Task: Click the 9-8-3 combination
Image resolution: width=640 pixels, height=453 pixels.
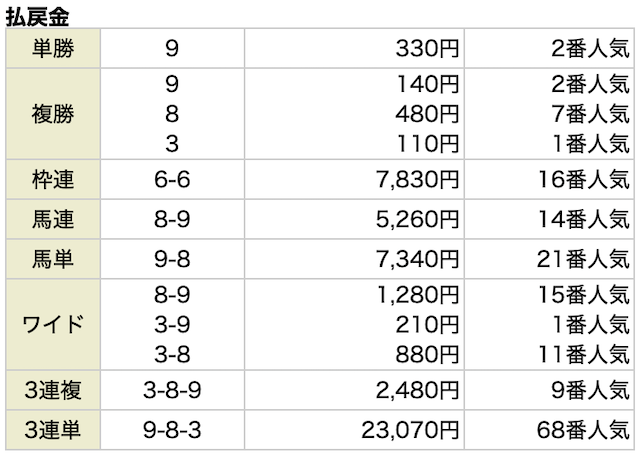Action: tap(173, 432)
